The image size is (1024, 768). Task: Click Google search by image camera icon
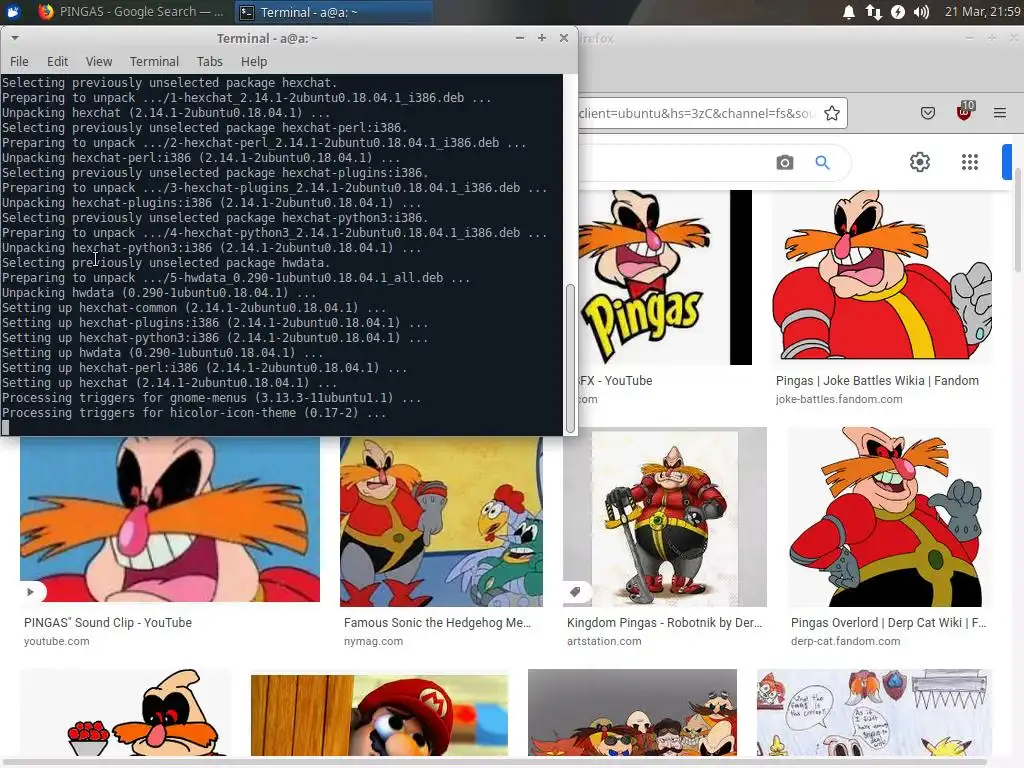(x=785, y=163)
